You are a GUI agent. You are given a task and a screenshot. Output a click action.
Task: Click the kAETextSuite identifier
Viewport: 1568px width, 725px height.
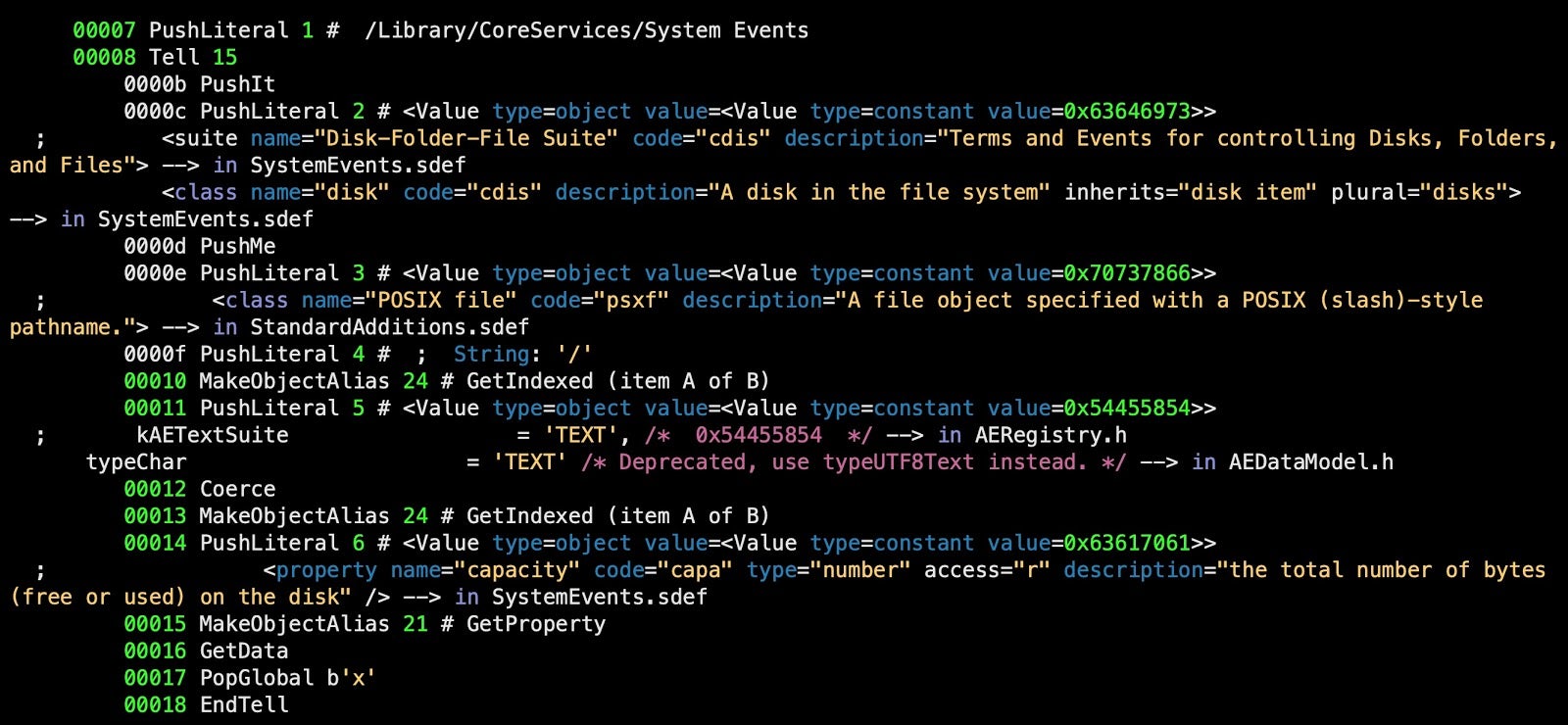click(213, 435)
